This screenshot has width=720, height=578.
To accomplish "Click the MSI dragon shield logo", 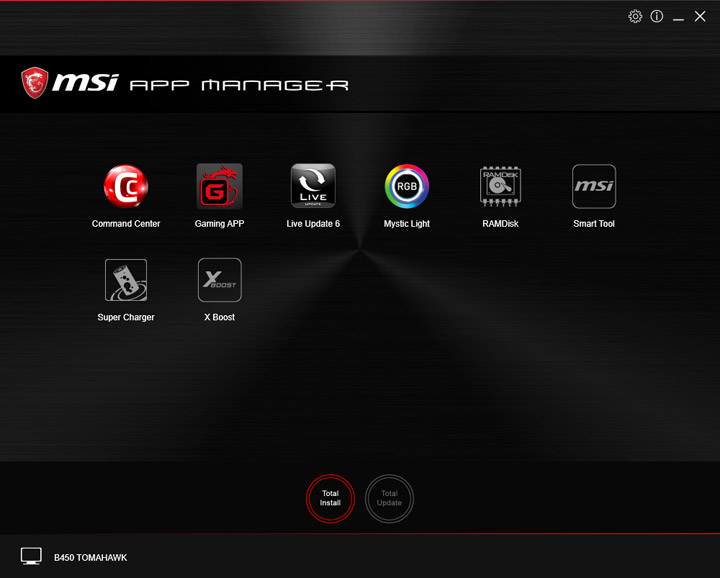I will (34, 83).
